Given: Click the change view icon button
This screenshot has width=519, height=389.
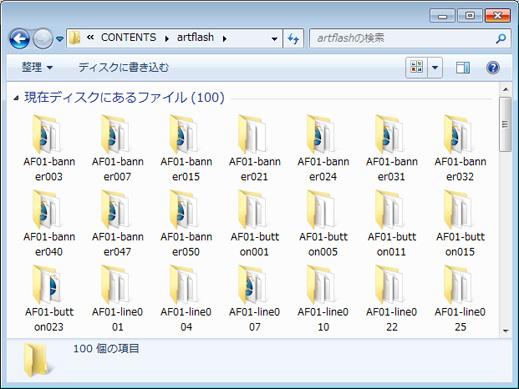Looking at the screenshot, I should pyautogui.click(x=416, y=68).
